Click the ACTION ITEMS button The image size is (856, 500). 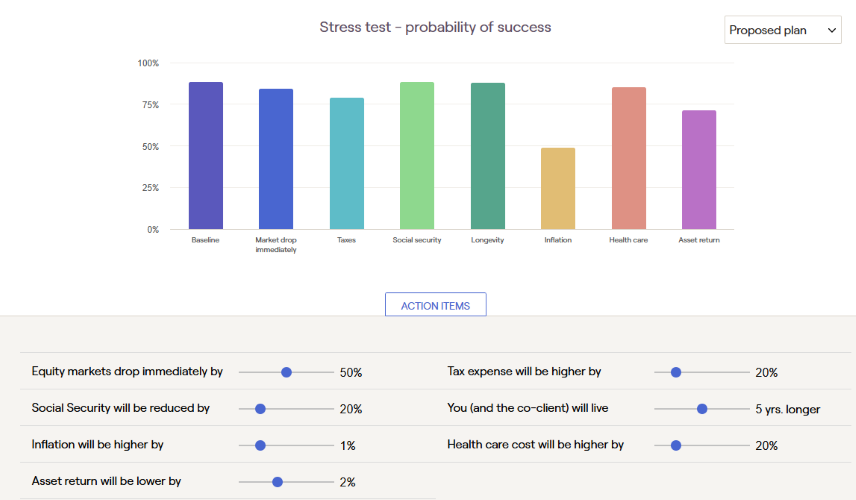coord(436,305)
